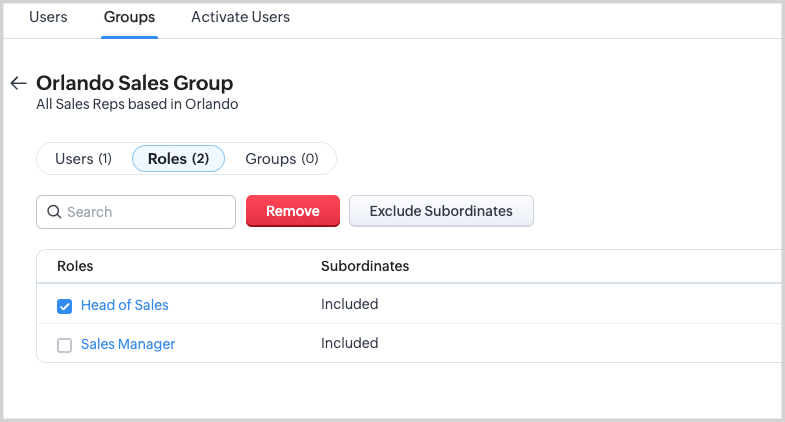This screenshot has width=785, height=422.
Task: Click the Orlando Sales Group heading
Action: point(134,83)
